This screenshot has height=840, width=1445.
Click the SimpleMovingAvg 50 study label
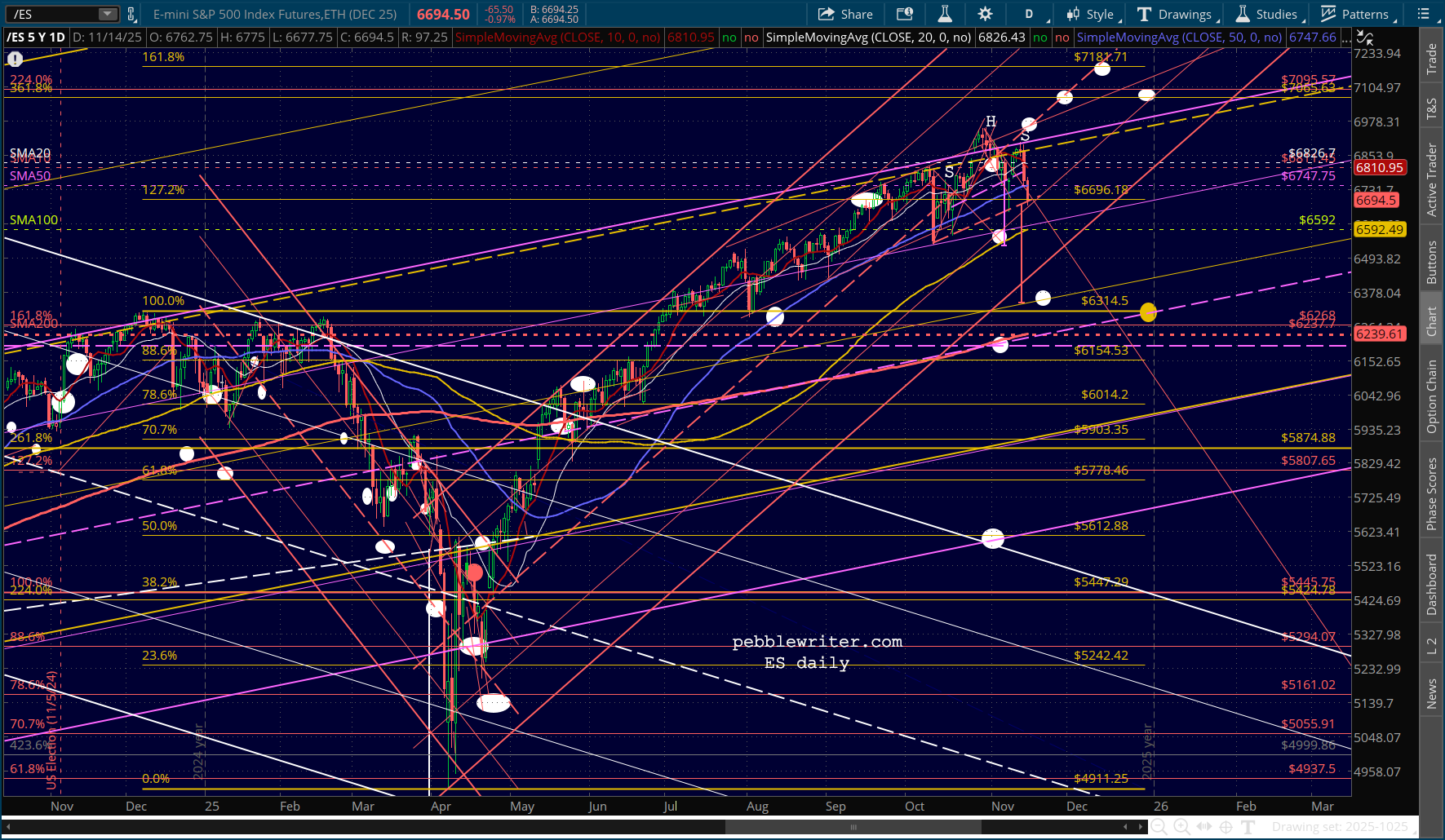pyautogui.click(x=1178, y=38)
